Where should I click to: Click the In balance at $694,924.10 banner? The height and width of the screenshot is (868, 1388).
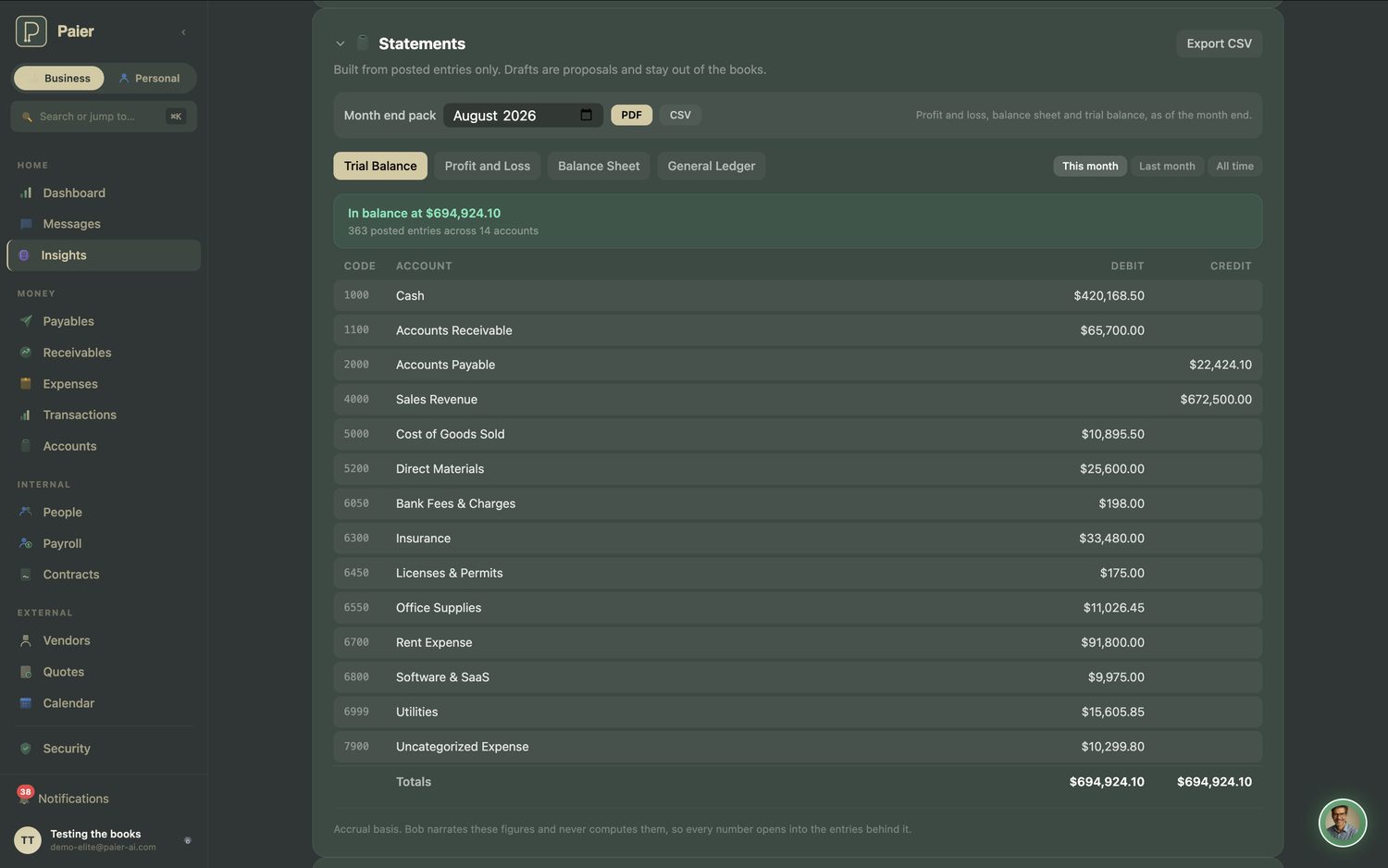[798, 221]
